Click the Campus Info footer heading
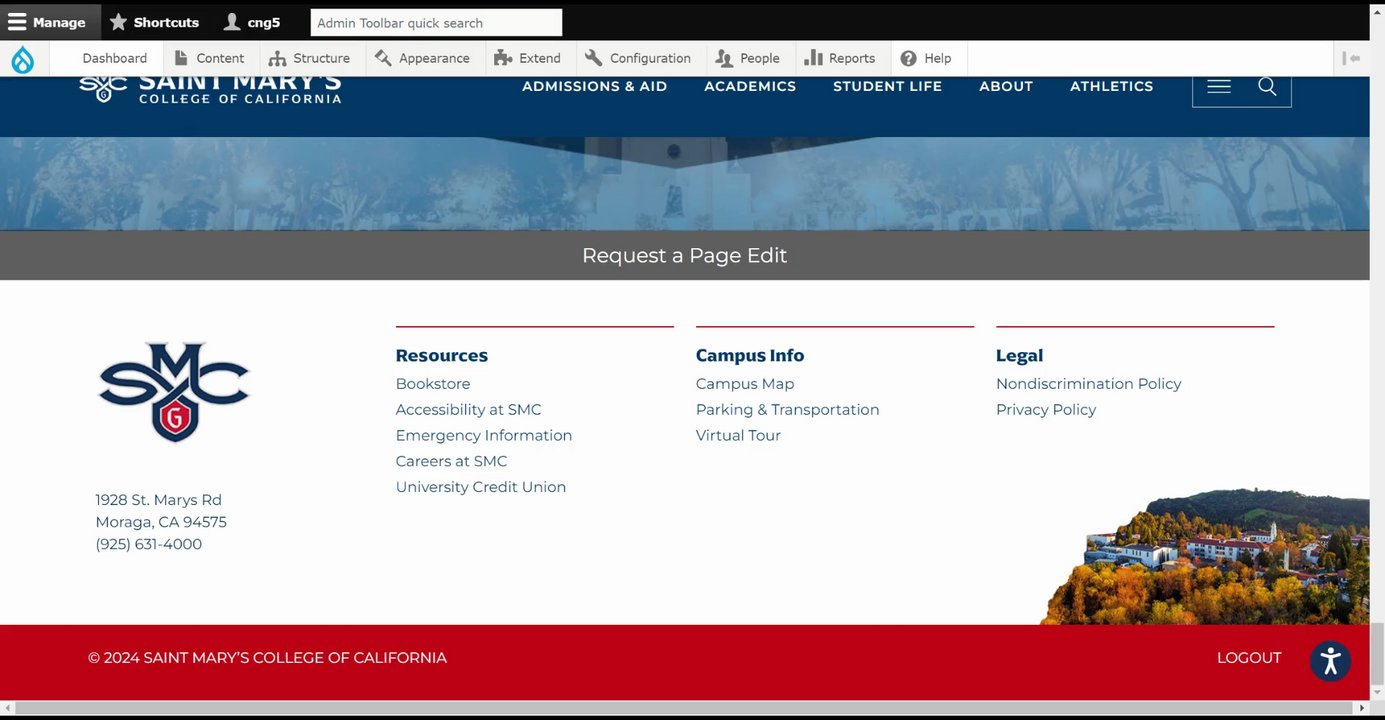The height and width of the screenshot is (720, 1385). pyautogui.click(x=749, y=356)
